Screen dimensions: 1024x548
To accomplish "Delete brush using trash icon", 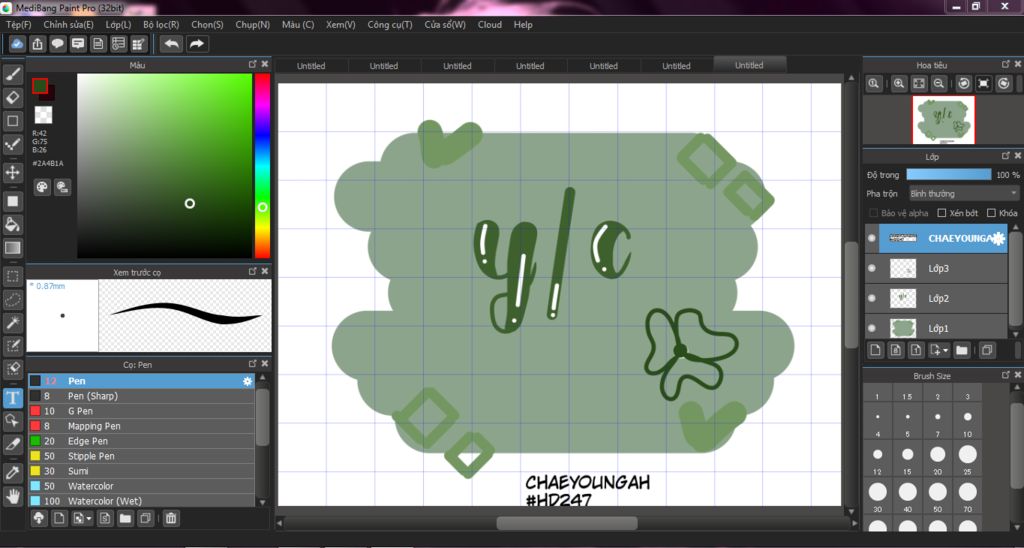I will [x=170, y=519].
